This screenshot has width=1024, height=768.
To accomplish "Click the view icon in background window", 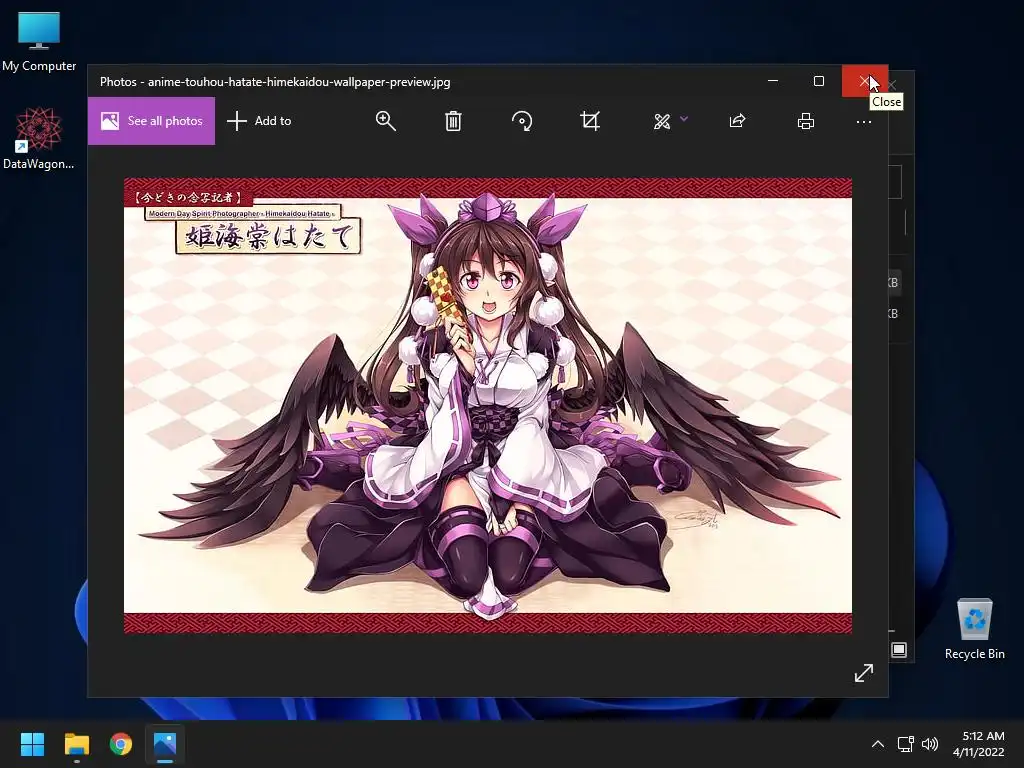I will click(899, 650).
